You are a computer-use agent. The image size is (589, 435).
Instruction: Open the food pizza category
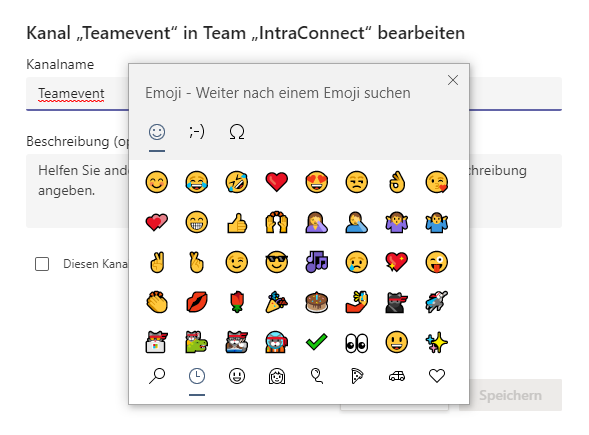[x=357, y=376]
